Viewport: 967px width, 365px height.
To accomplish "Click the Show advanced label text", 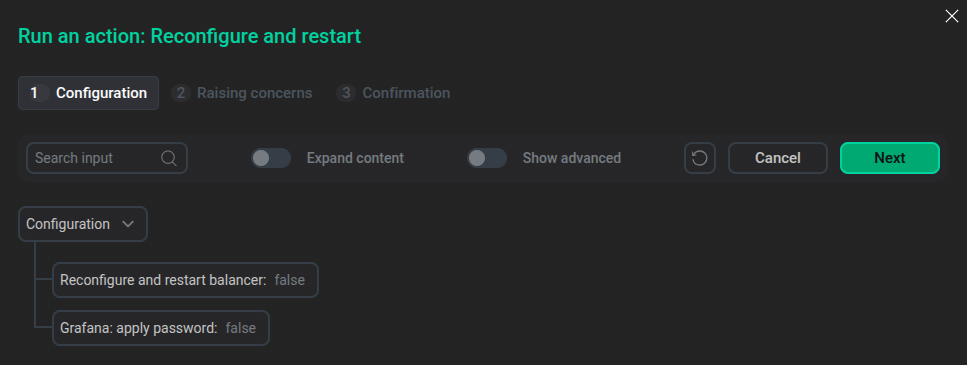I will [572, 158].
